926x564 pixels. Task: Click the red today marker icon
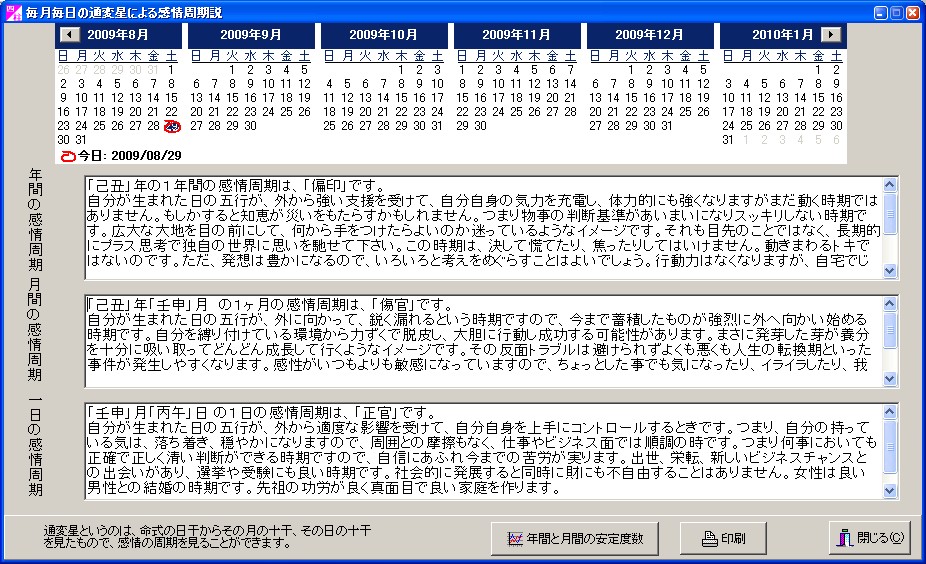[69, 156]
